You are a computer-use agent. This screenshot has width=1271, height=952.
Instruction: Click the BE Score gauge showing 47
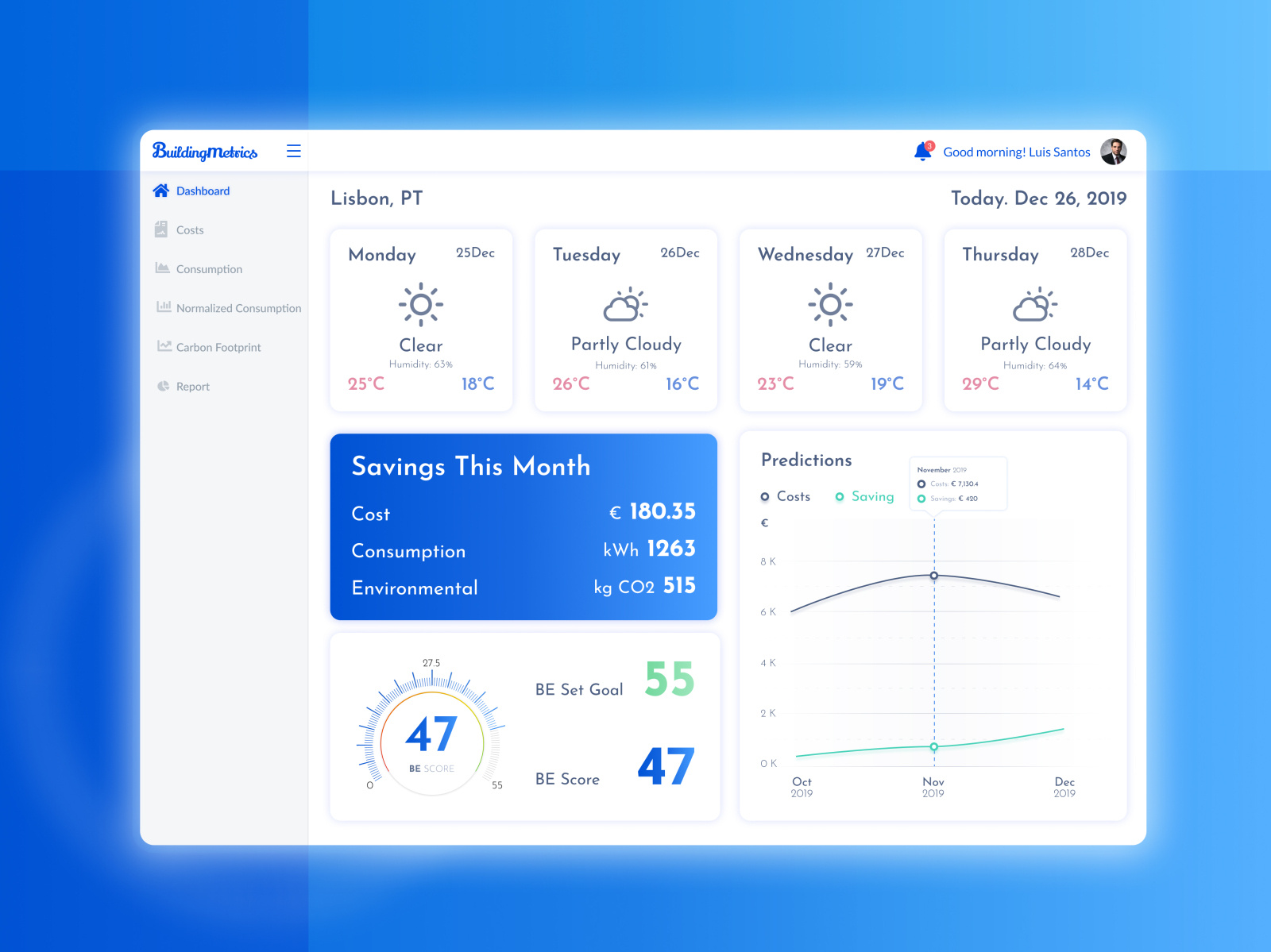pyautogui.click(x=431, y=734)
